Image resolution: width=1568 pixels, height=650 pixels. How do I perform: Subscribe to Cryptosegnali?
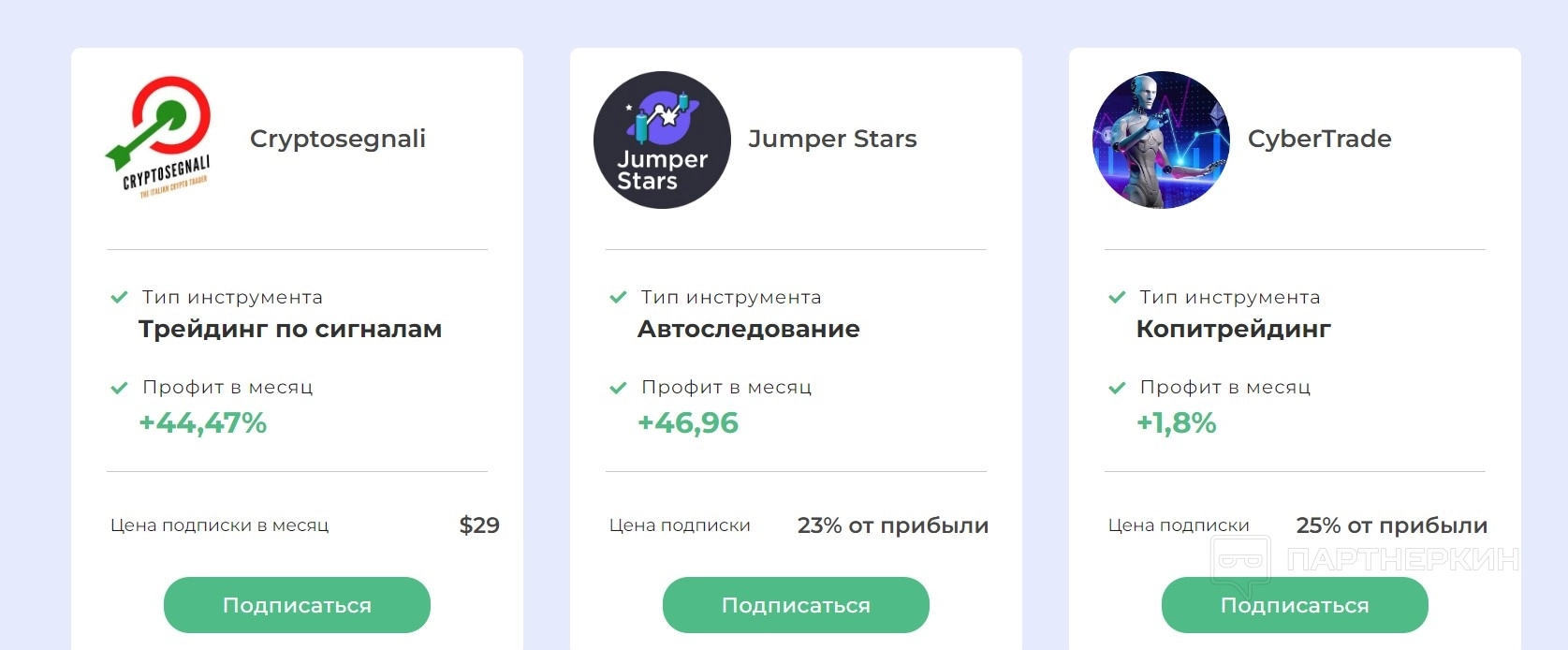[297, 605]
